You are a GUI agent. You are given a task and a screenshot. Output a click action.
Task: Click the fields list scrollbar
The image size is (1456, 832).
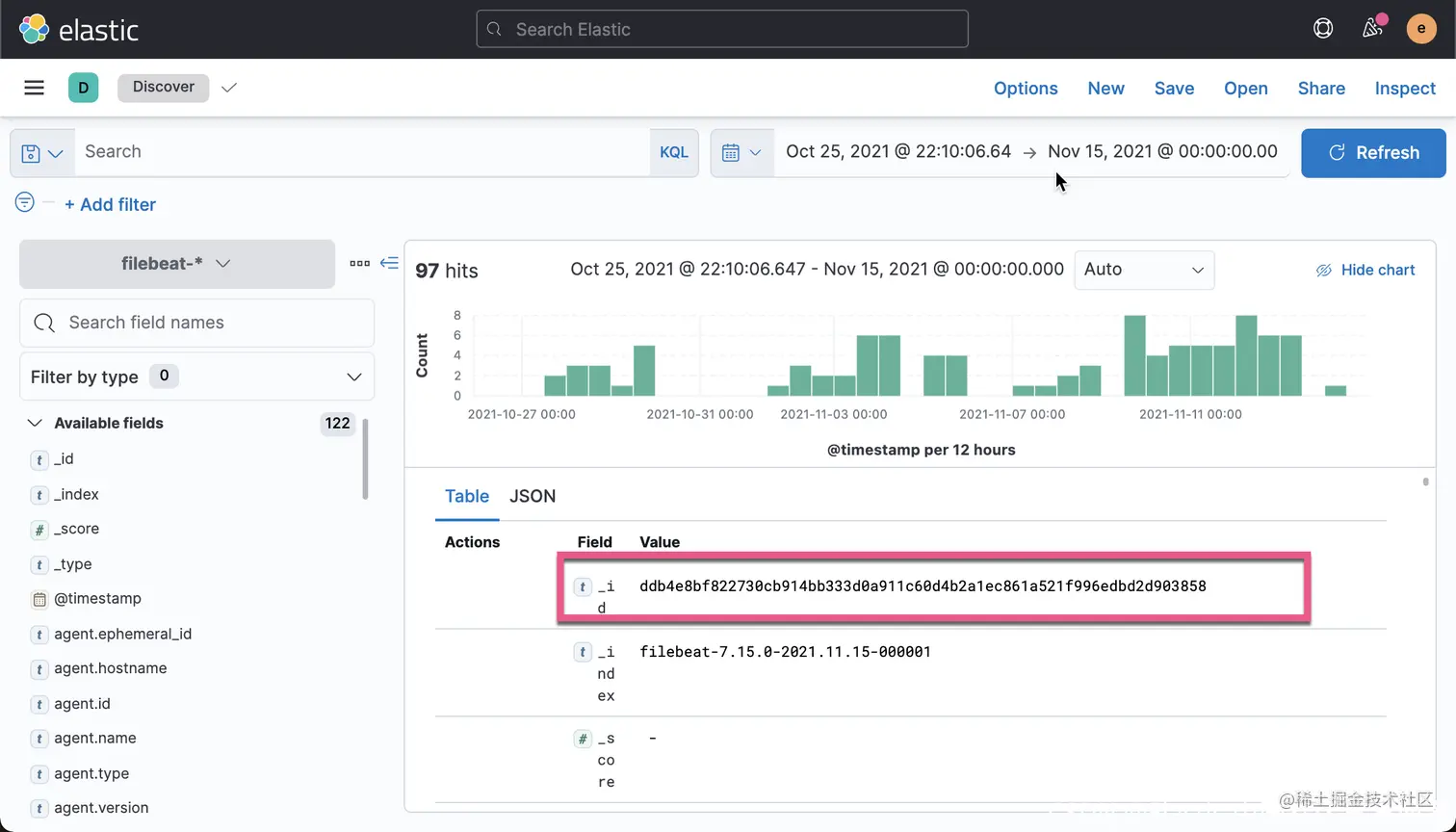click(365, 459)
